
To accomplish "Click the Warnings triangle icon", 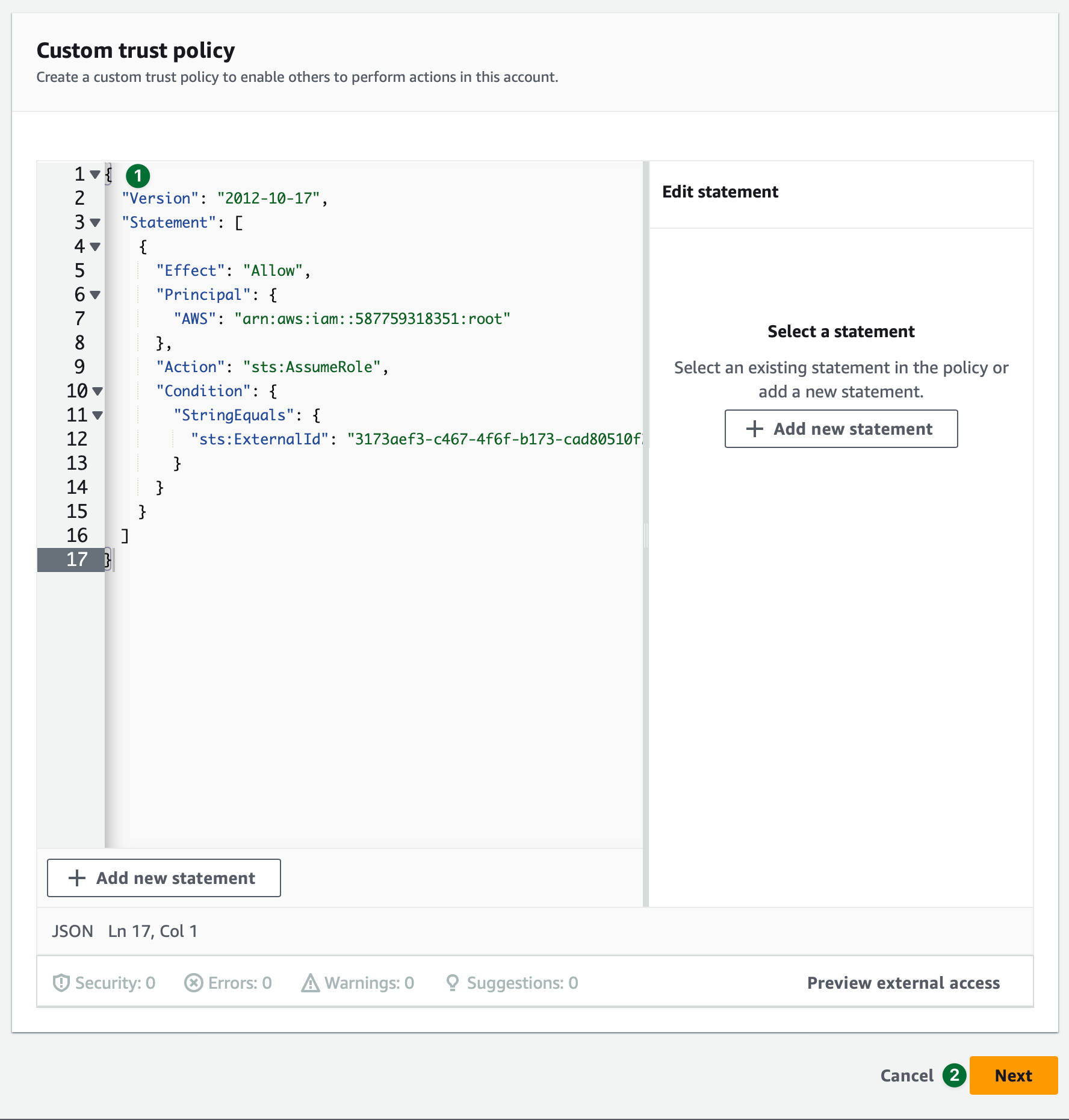I will click(x=310, y=983).
